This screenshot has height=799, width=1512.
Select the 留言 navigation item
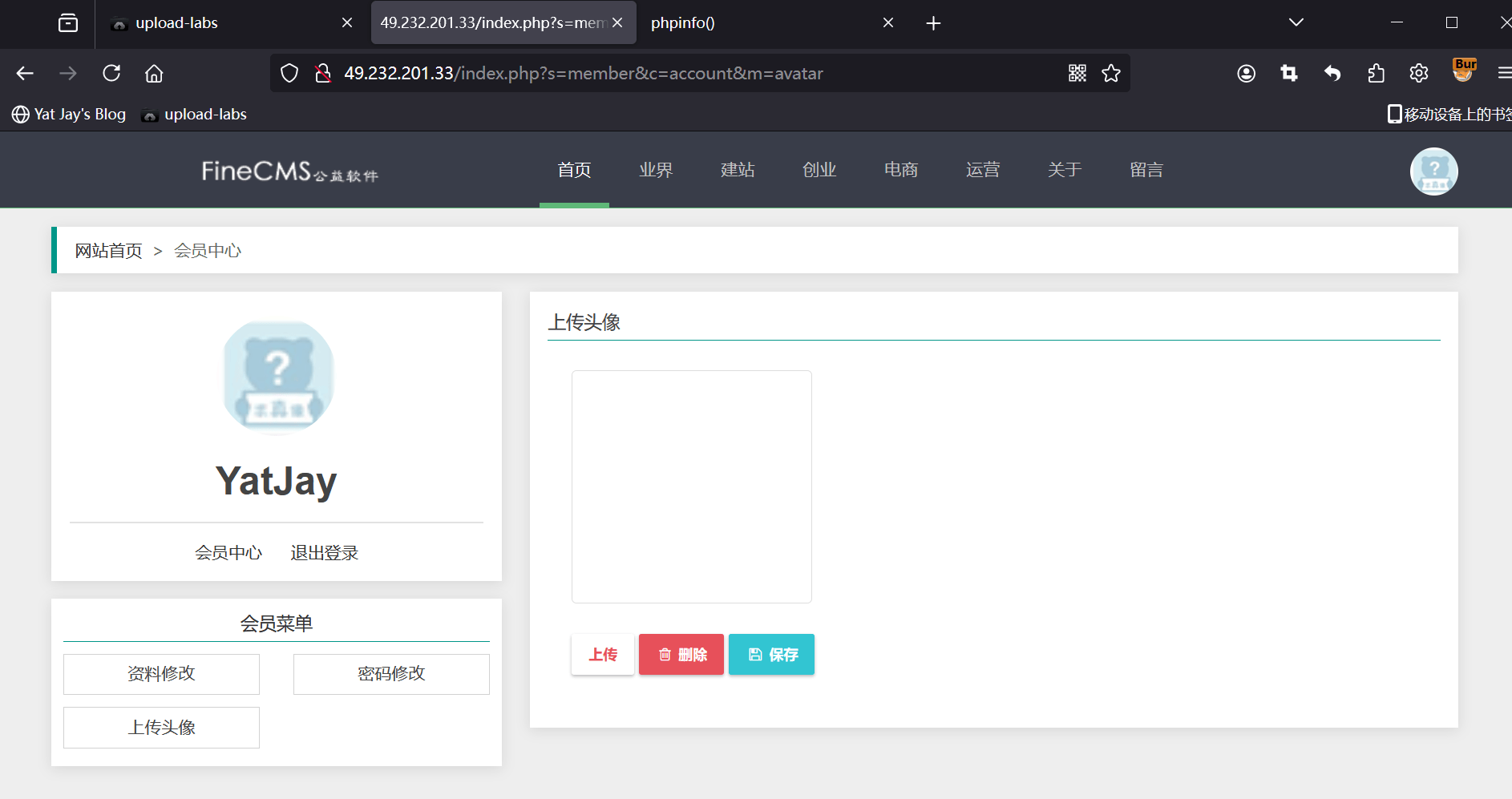click(x=1146, y=170)
